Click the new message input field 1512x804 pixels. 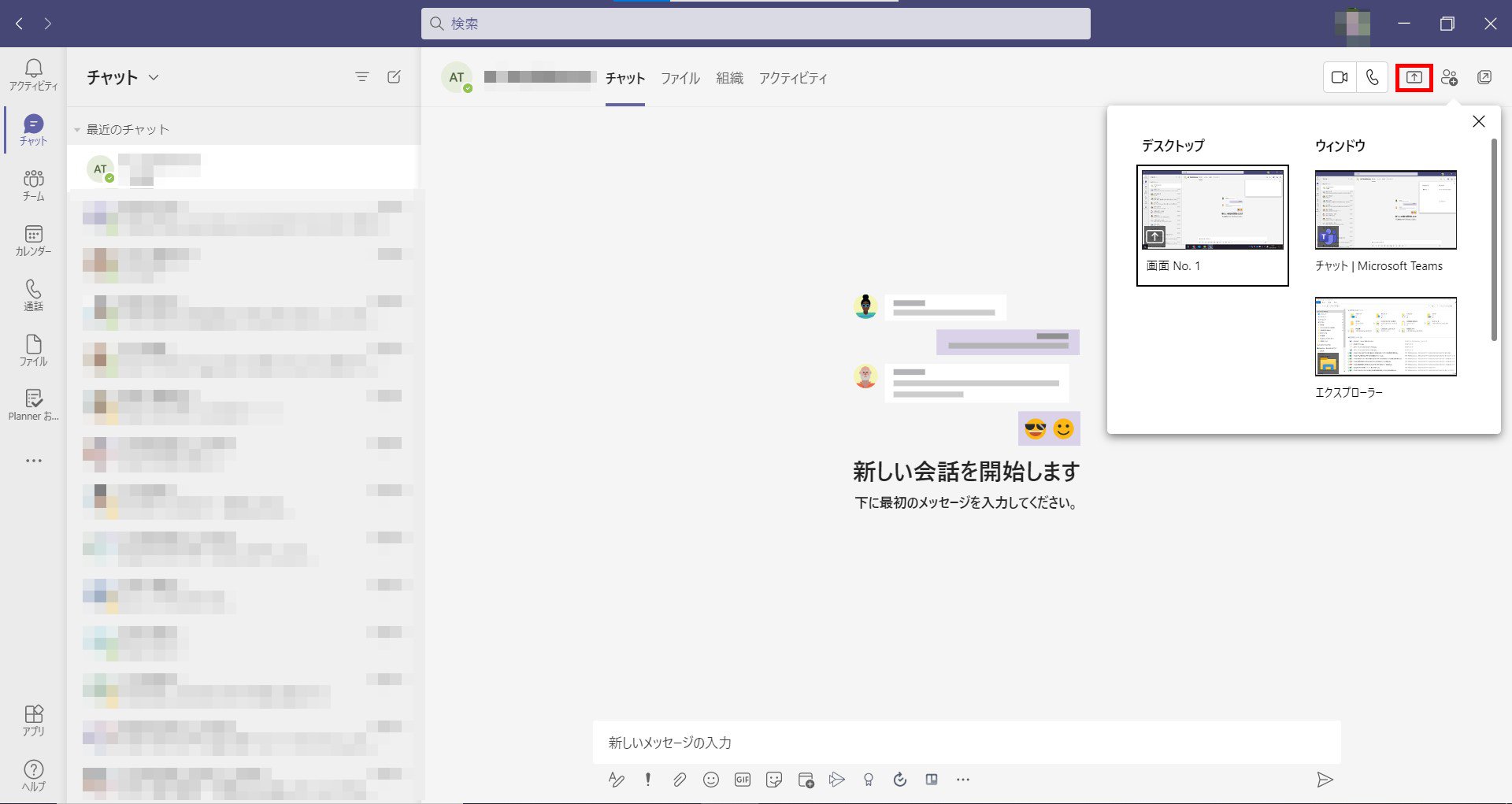tap(965, 743)
